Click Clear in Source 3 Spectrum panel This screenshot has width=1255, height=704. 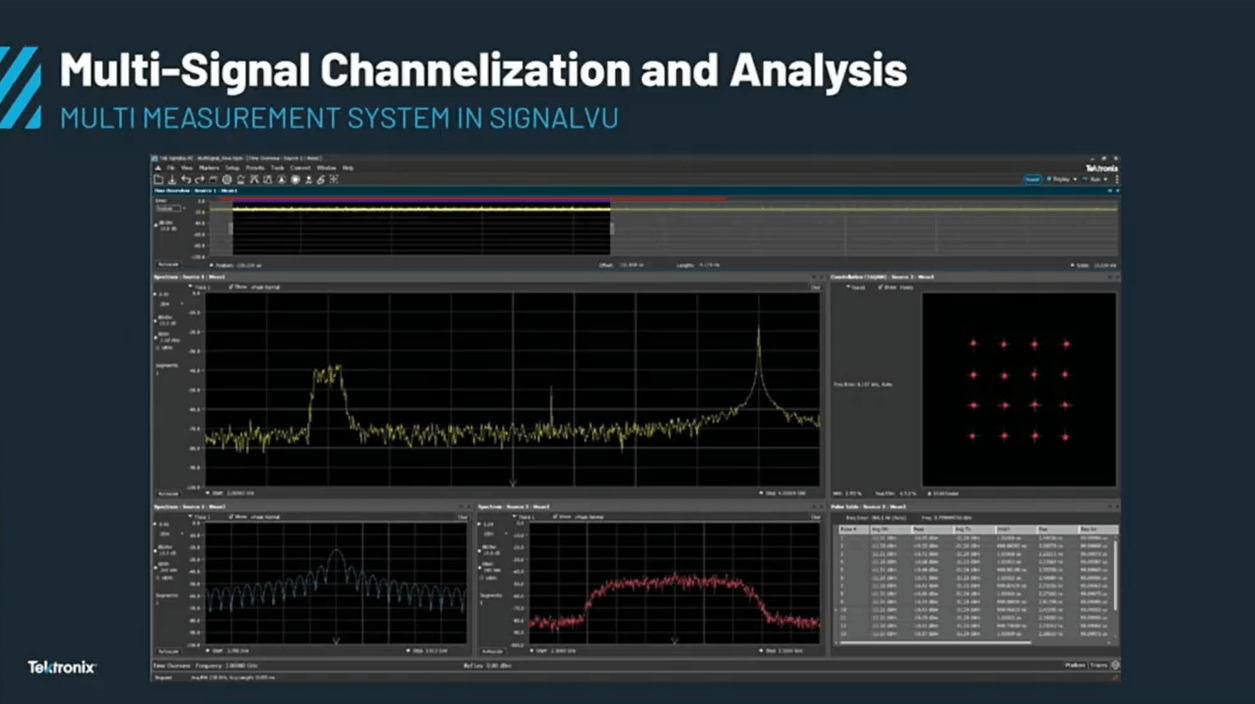(x=816, y=517)
